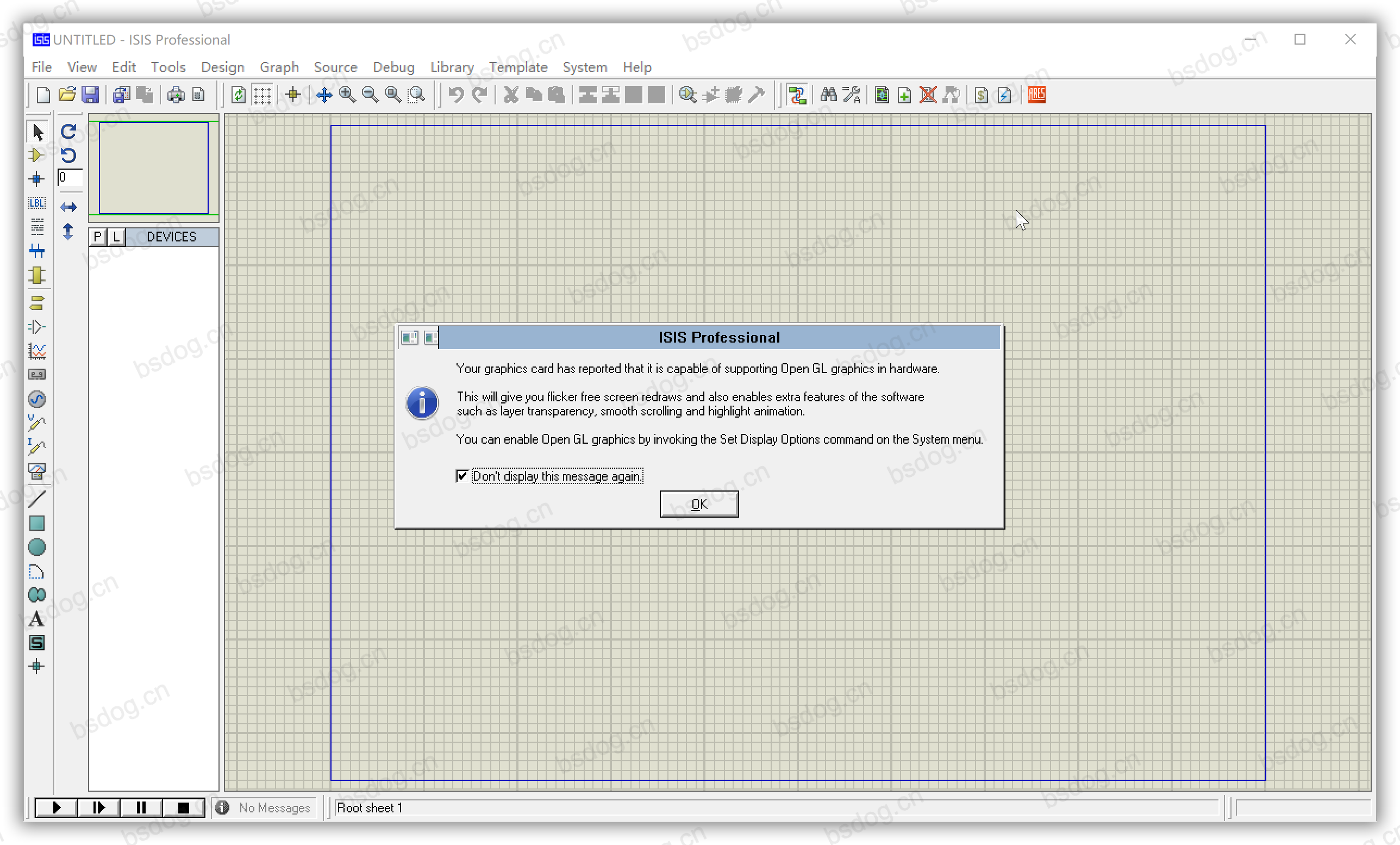Click the Pause simulation button
This screenshot has width=1400, height=845.
[x=141, y=807]
